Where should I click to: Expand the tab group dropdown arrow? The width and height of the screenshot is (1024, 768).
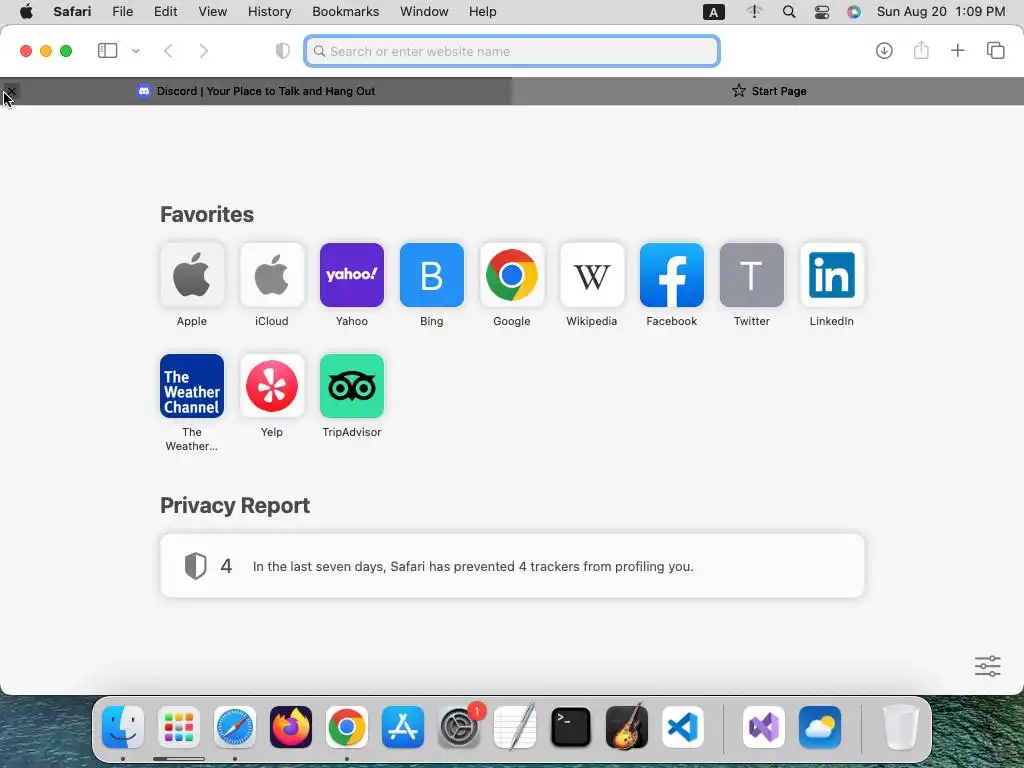click(136, 51)
